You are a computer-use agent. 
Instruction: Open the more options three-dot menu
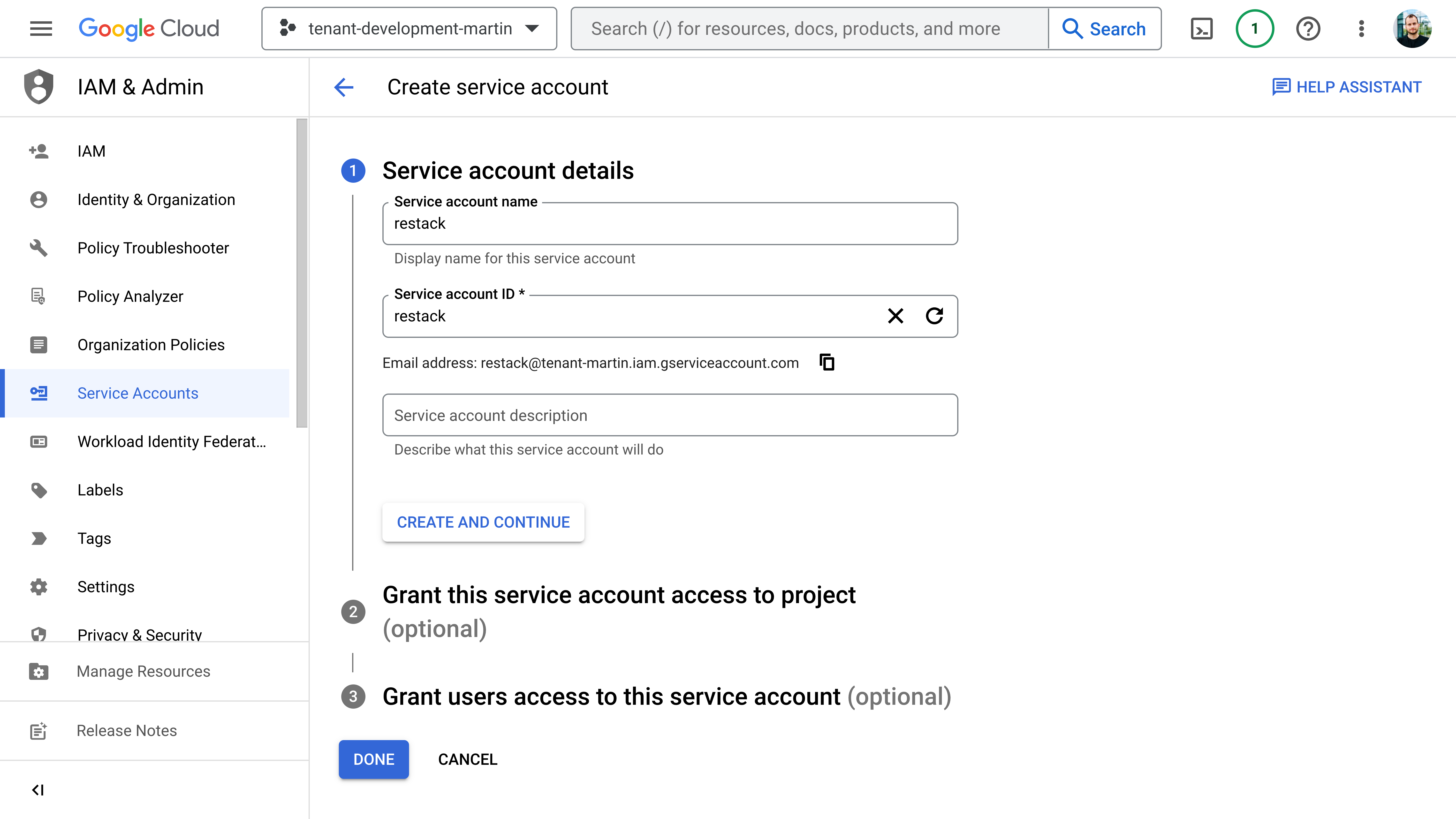1361,28
